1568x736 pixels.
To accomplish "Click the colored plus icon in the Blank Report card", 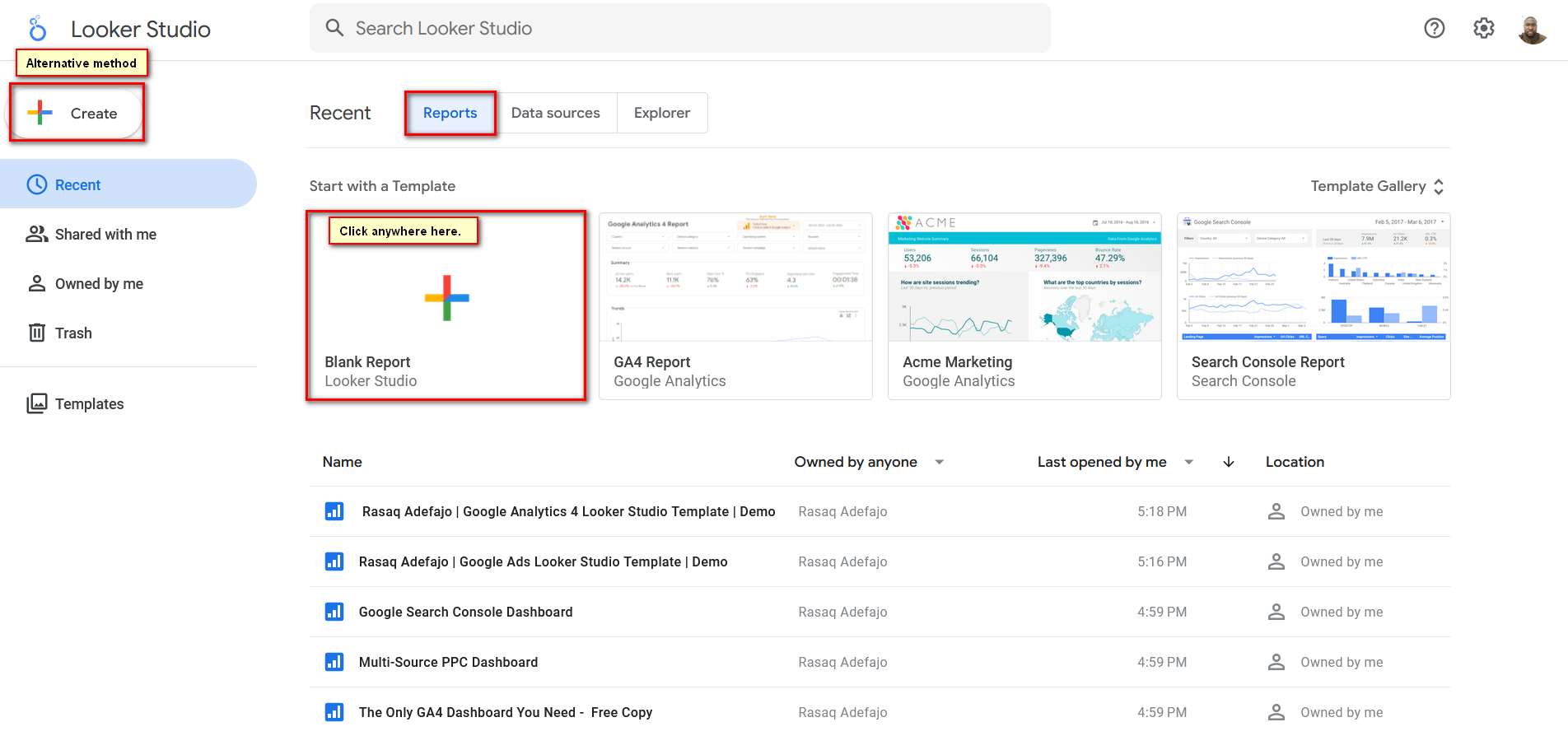I will (446, 297).
